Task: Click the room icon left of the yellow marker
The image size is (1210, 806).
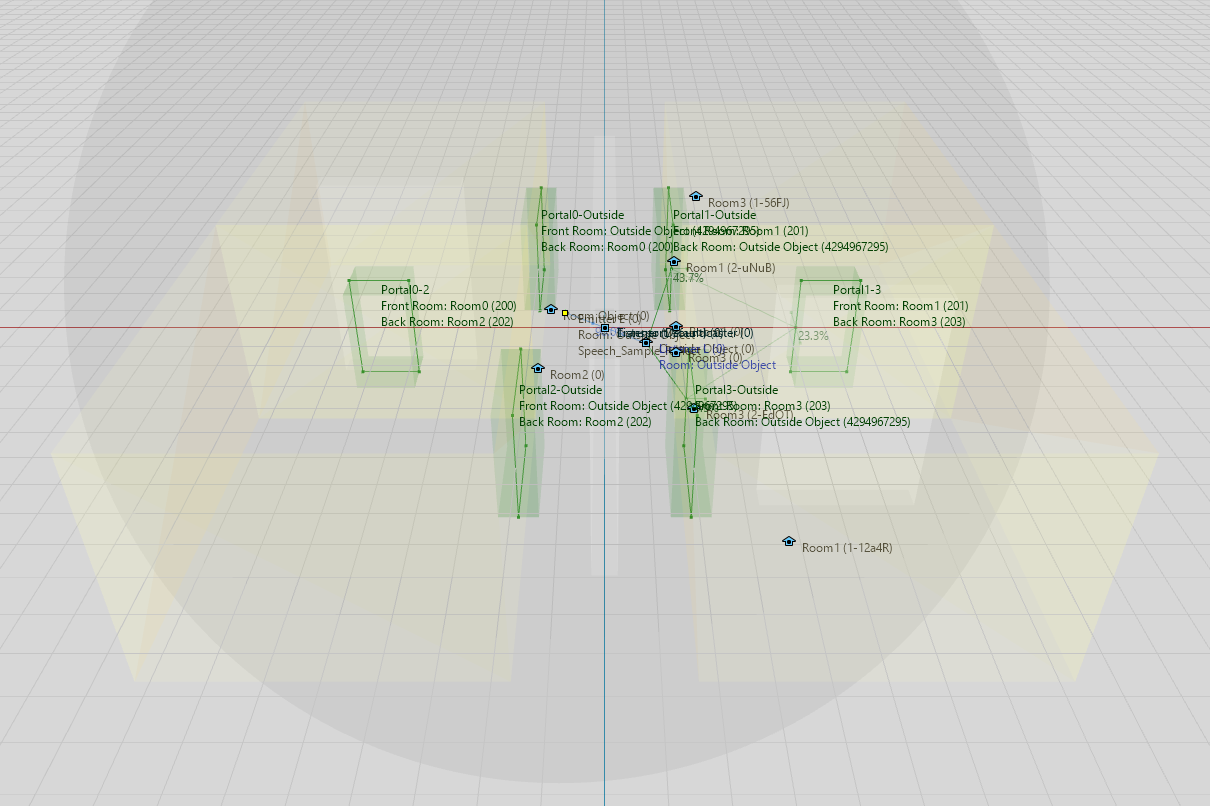Action: point(550,310)
